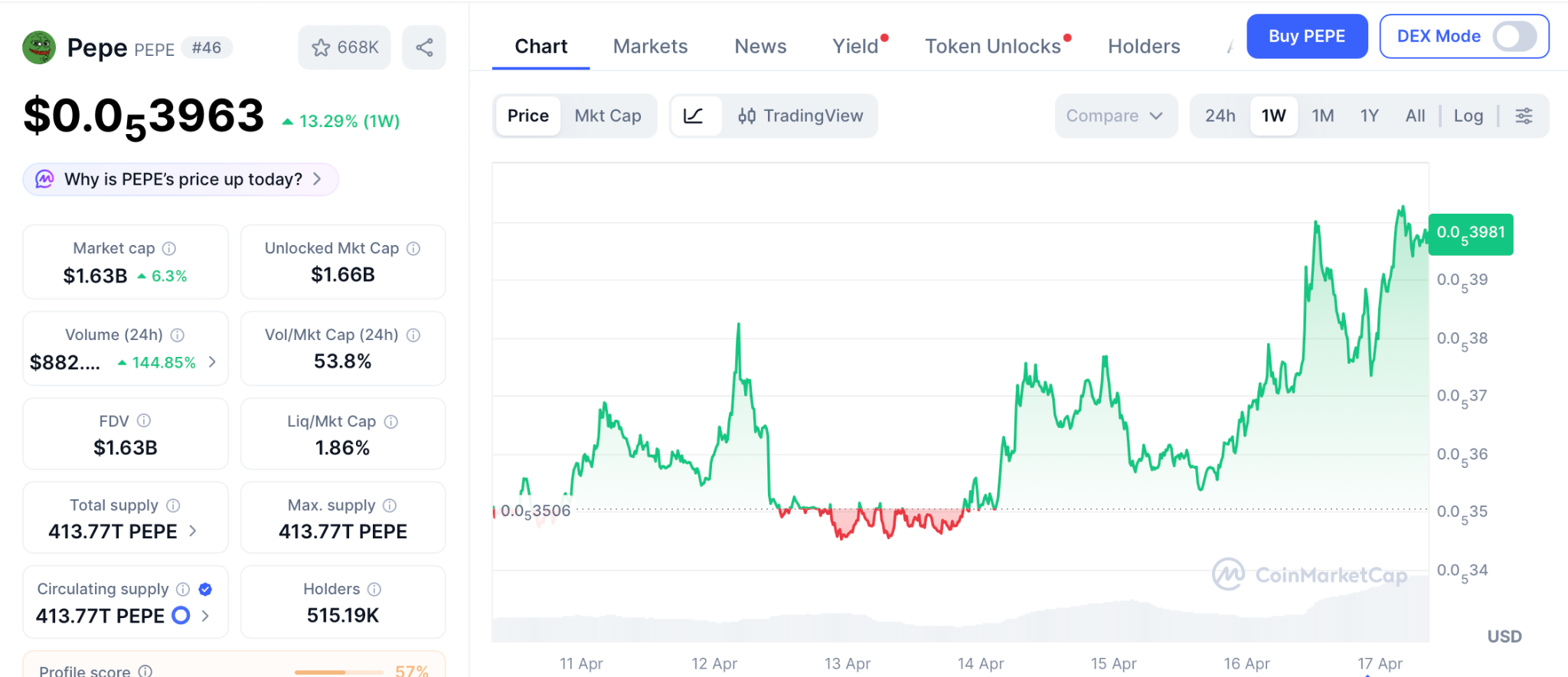Click the share icon next to watchlist
Image resolution: width=1568 pixels, height=677 pixels.
pyautogui.click(x=424, y=47)
